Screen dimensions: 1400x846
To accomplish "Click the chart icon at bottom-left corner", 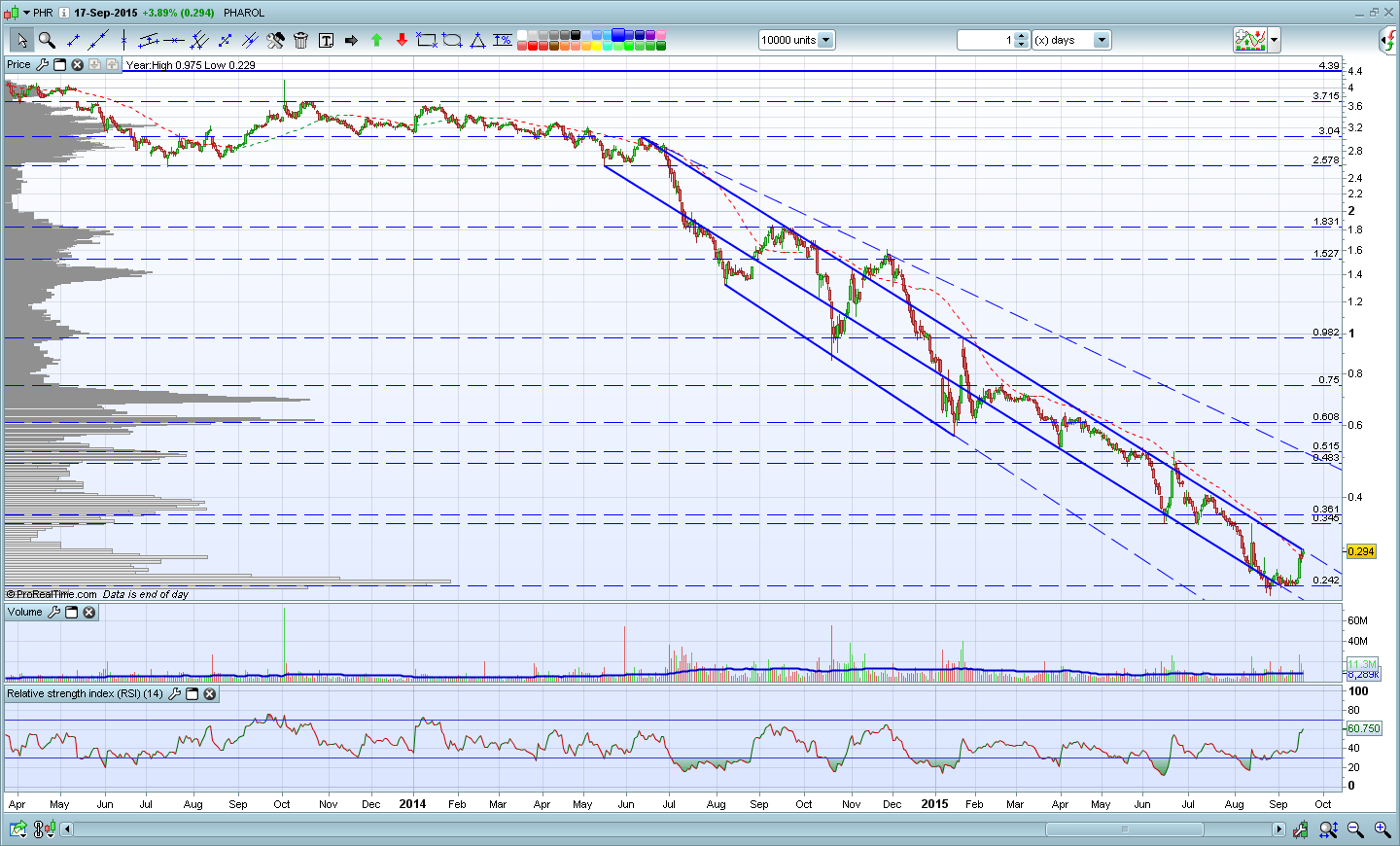I will (17, 829).
